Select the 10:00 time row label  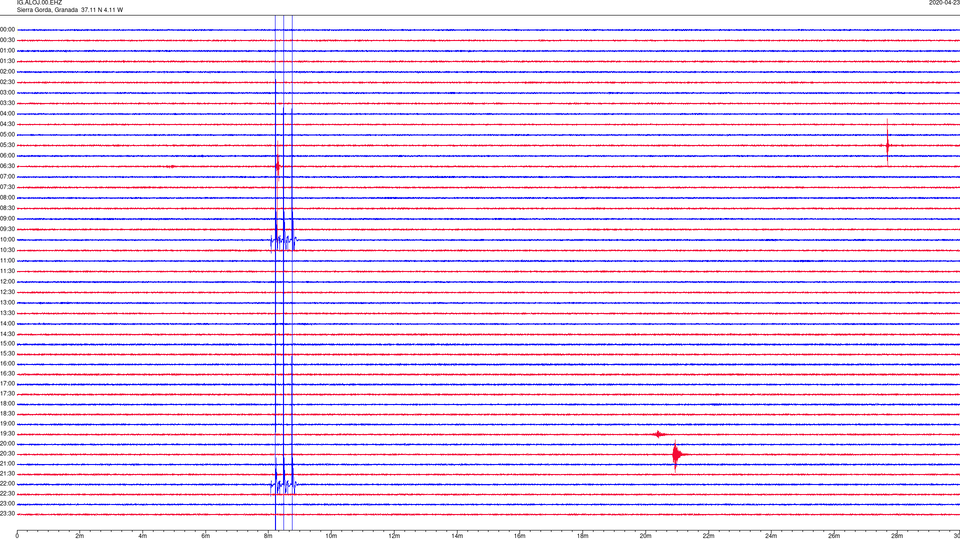(x=7, y=240)
